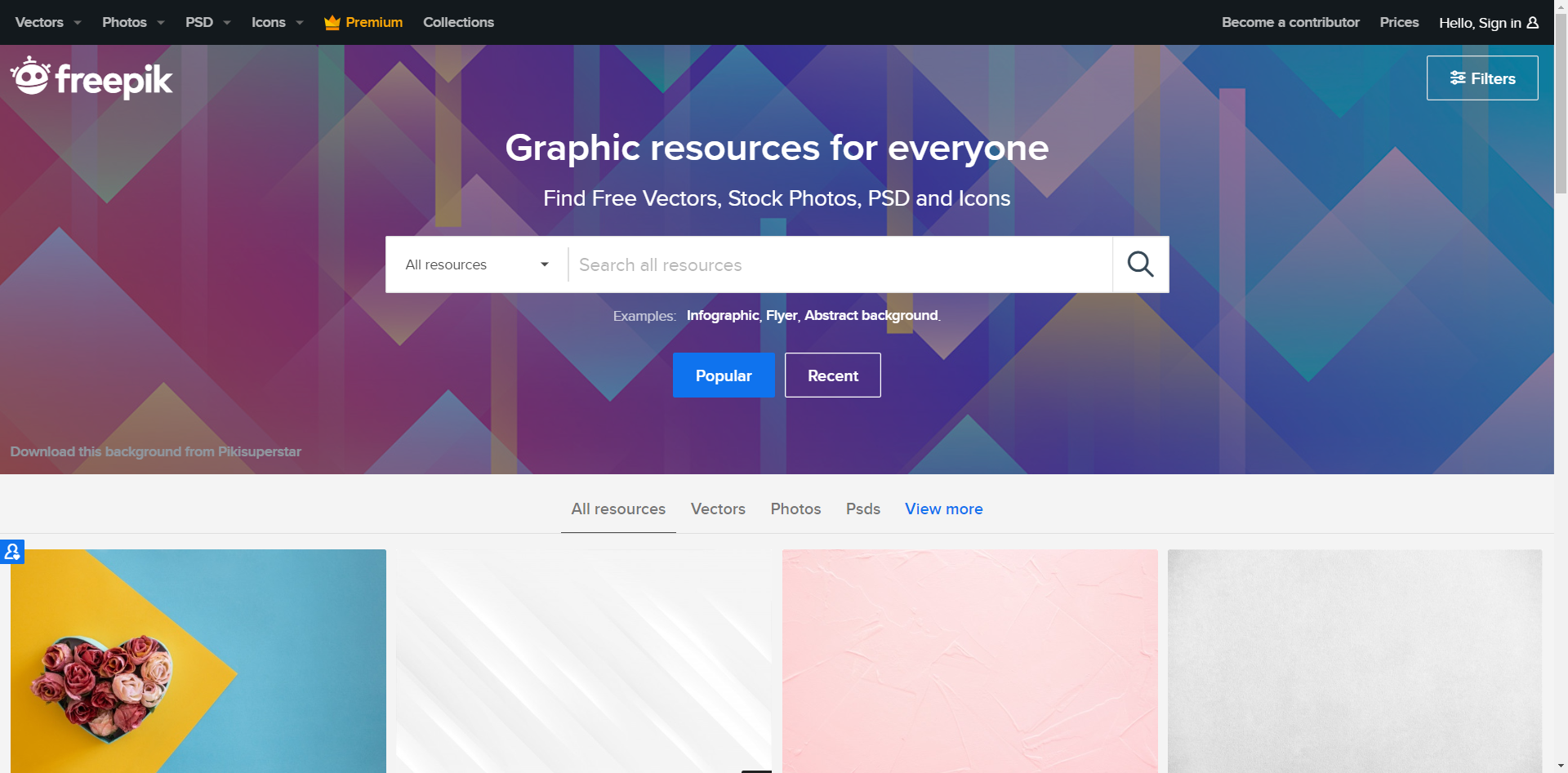Viewport: 1568px width, 773px height.
Task: Open the Icons top menu item
Action: pyautogui.click(x=269, y=22)
